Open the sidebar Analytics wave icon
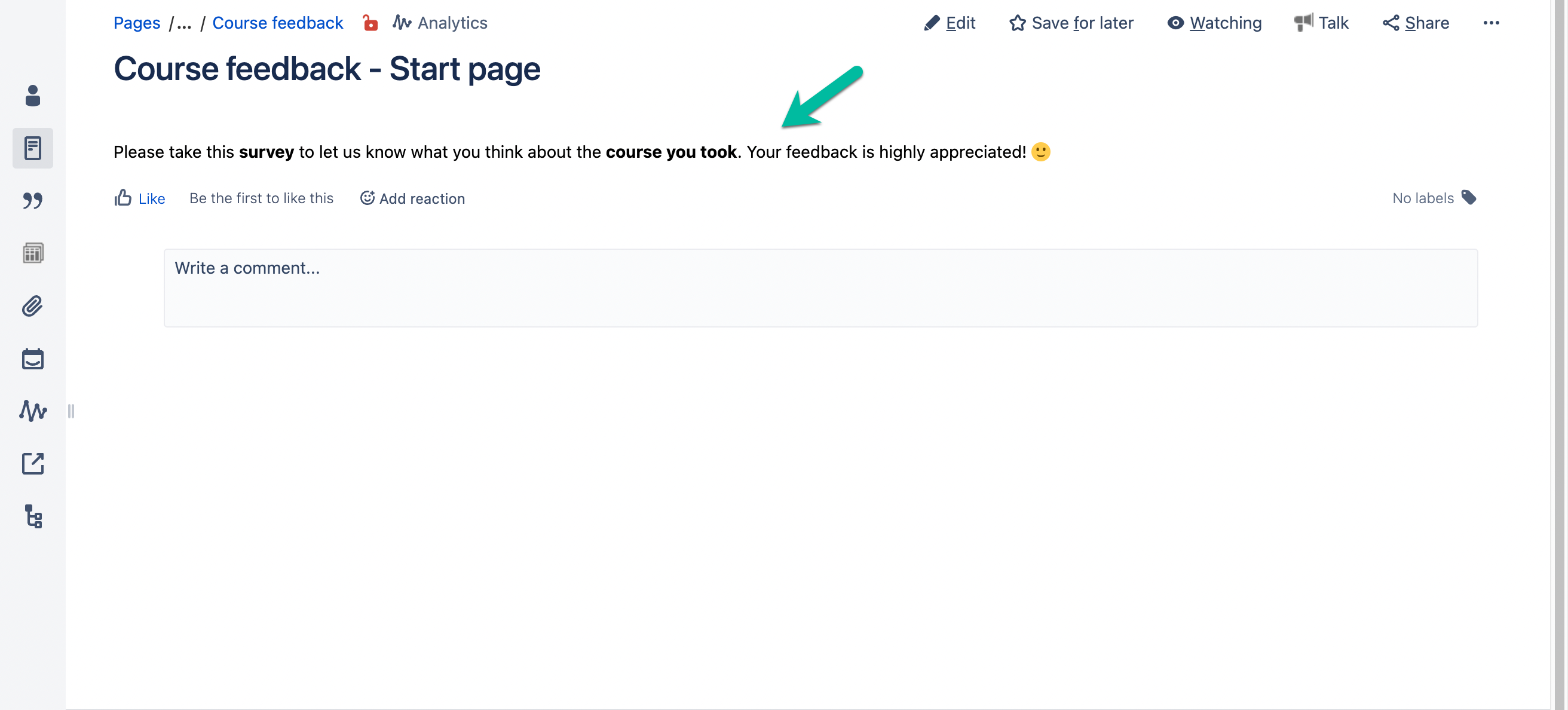The height and width of the screenshot is (710, 1568). pos(33,411)
